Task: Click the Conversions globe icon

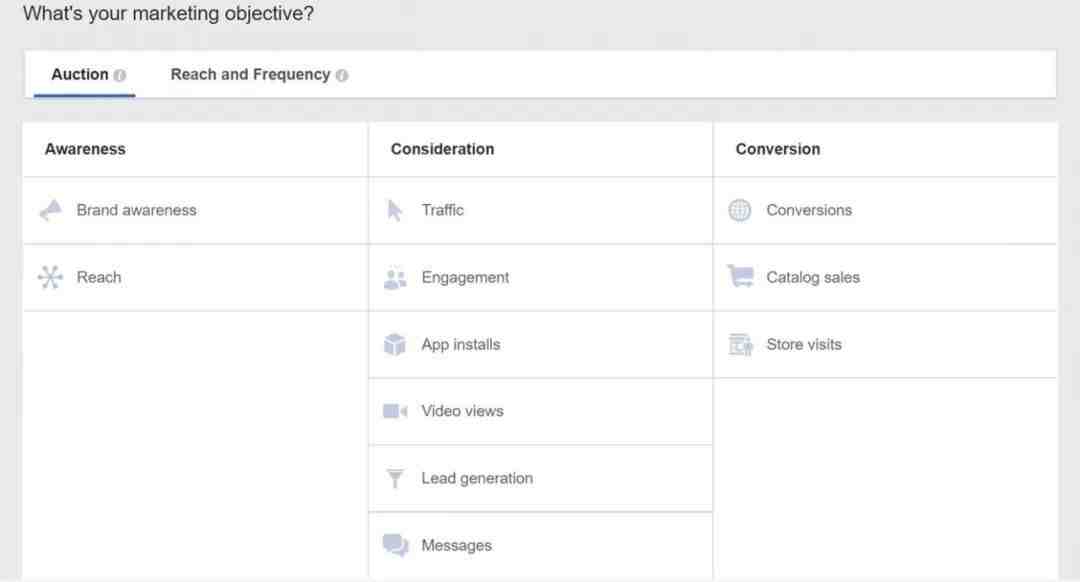Action: tap(740, 211)
